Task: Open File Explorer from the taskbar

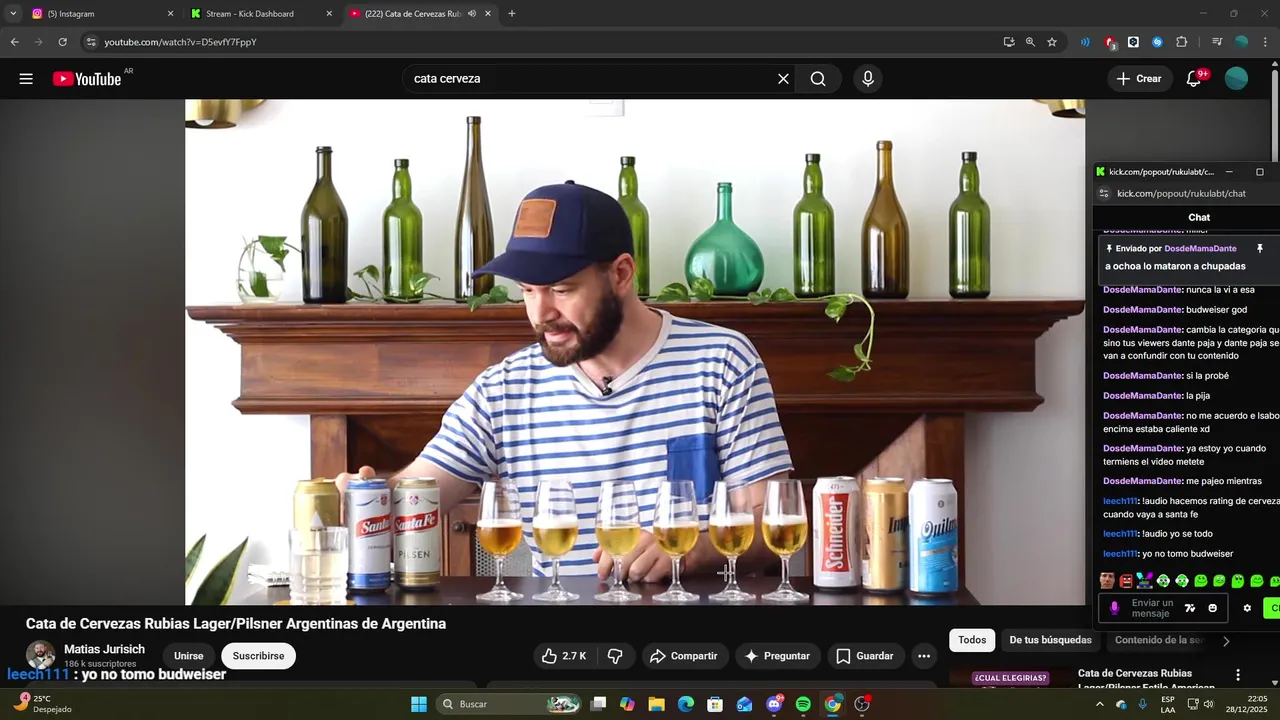Action: (656, 704)
